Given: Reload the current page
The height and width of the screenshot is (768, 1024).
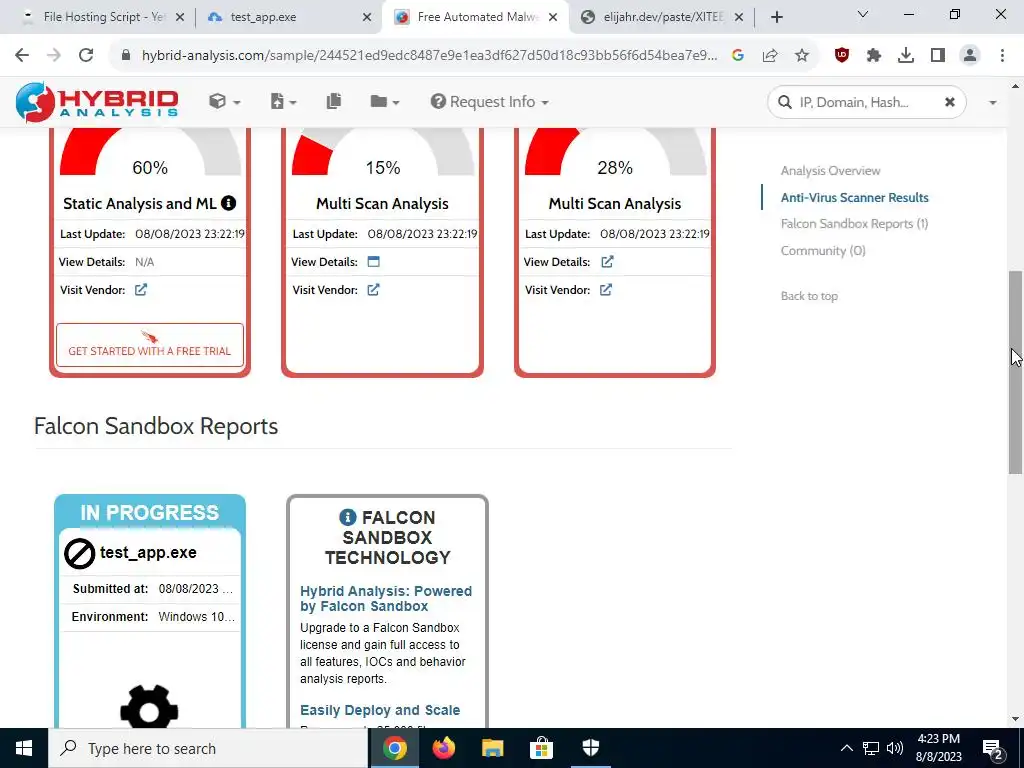Looking at the screenshot, I should coord(86,56).
